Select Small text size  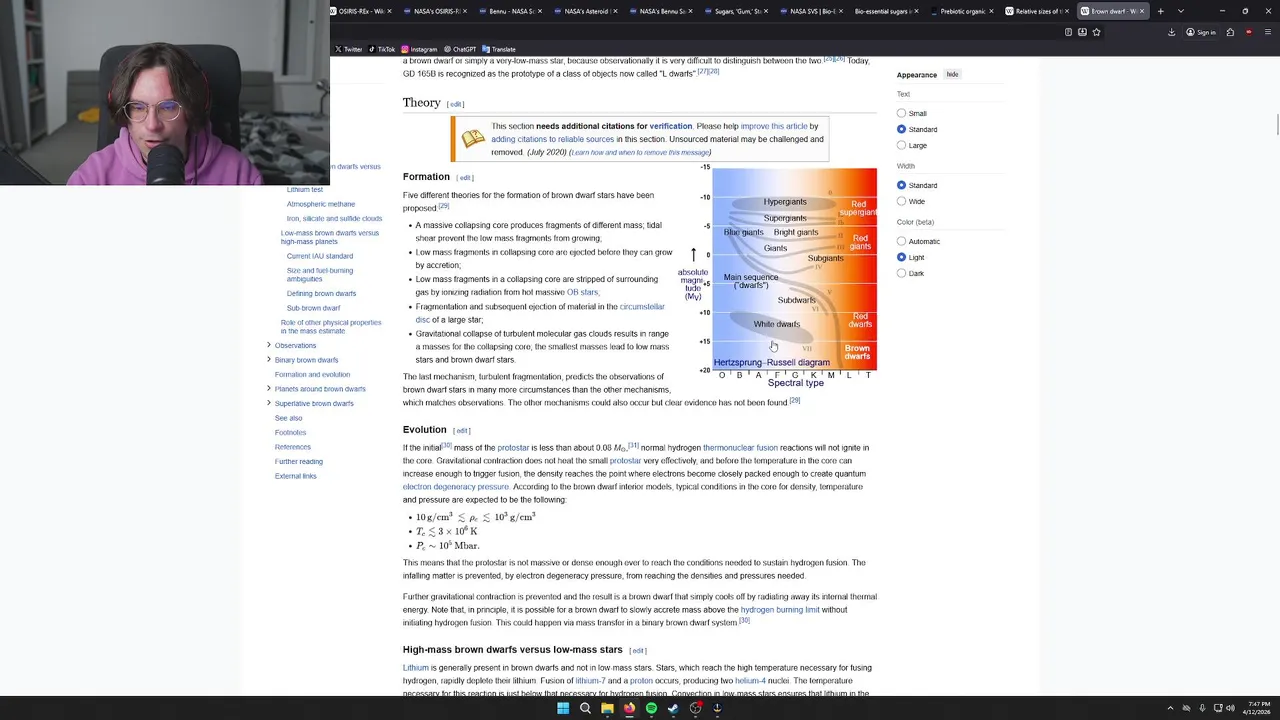click(x=901, y=113)
